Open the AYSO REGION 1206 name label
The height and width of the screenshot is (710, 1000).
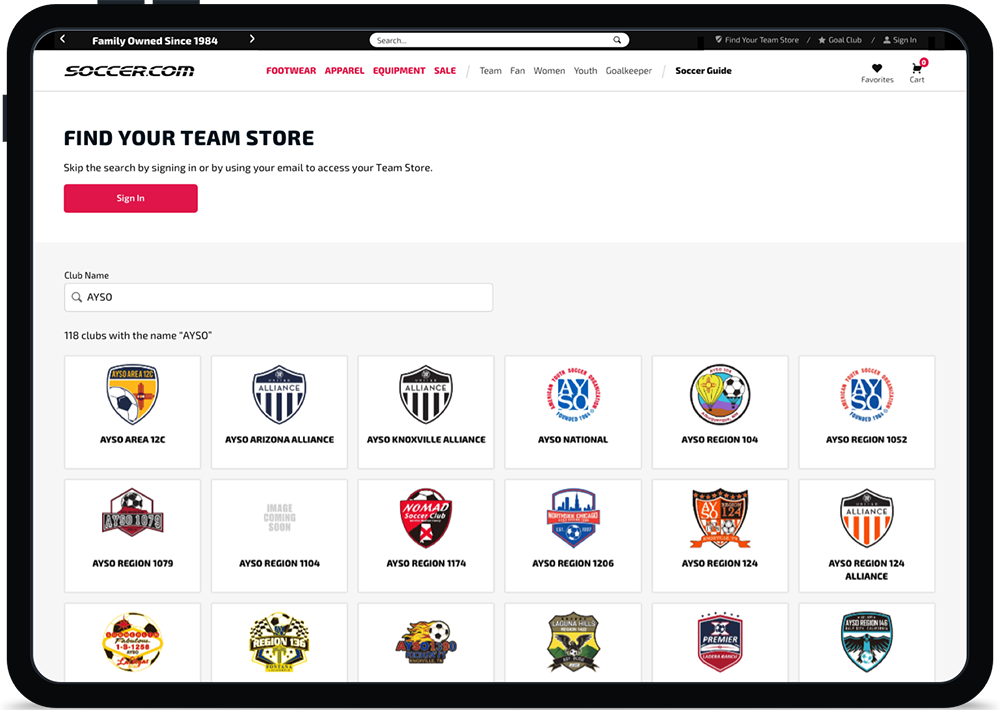[x=573, y=563]
